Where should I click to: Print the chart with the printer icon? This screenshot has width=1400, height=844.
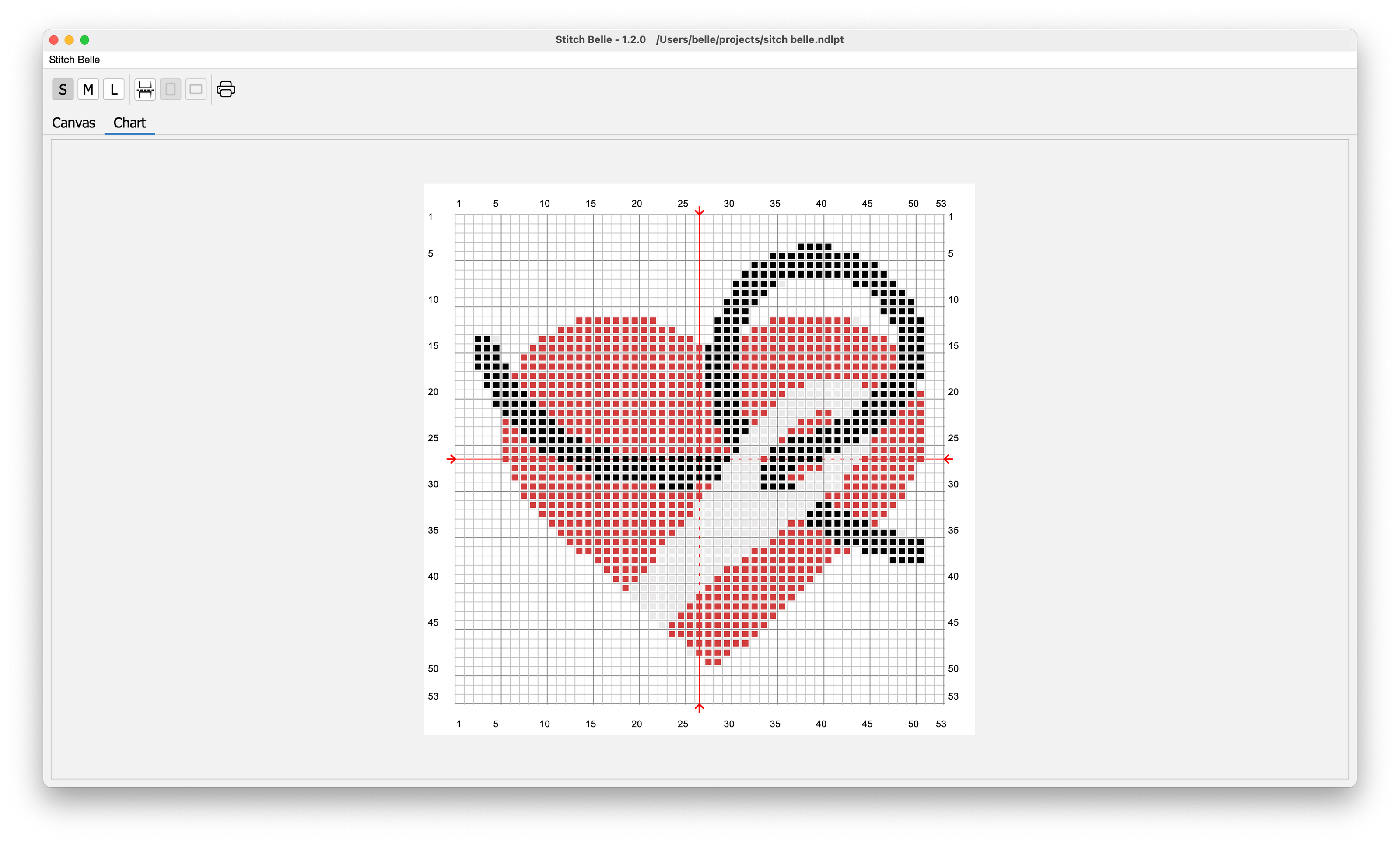pos(226,89)
